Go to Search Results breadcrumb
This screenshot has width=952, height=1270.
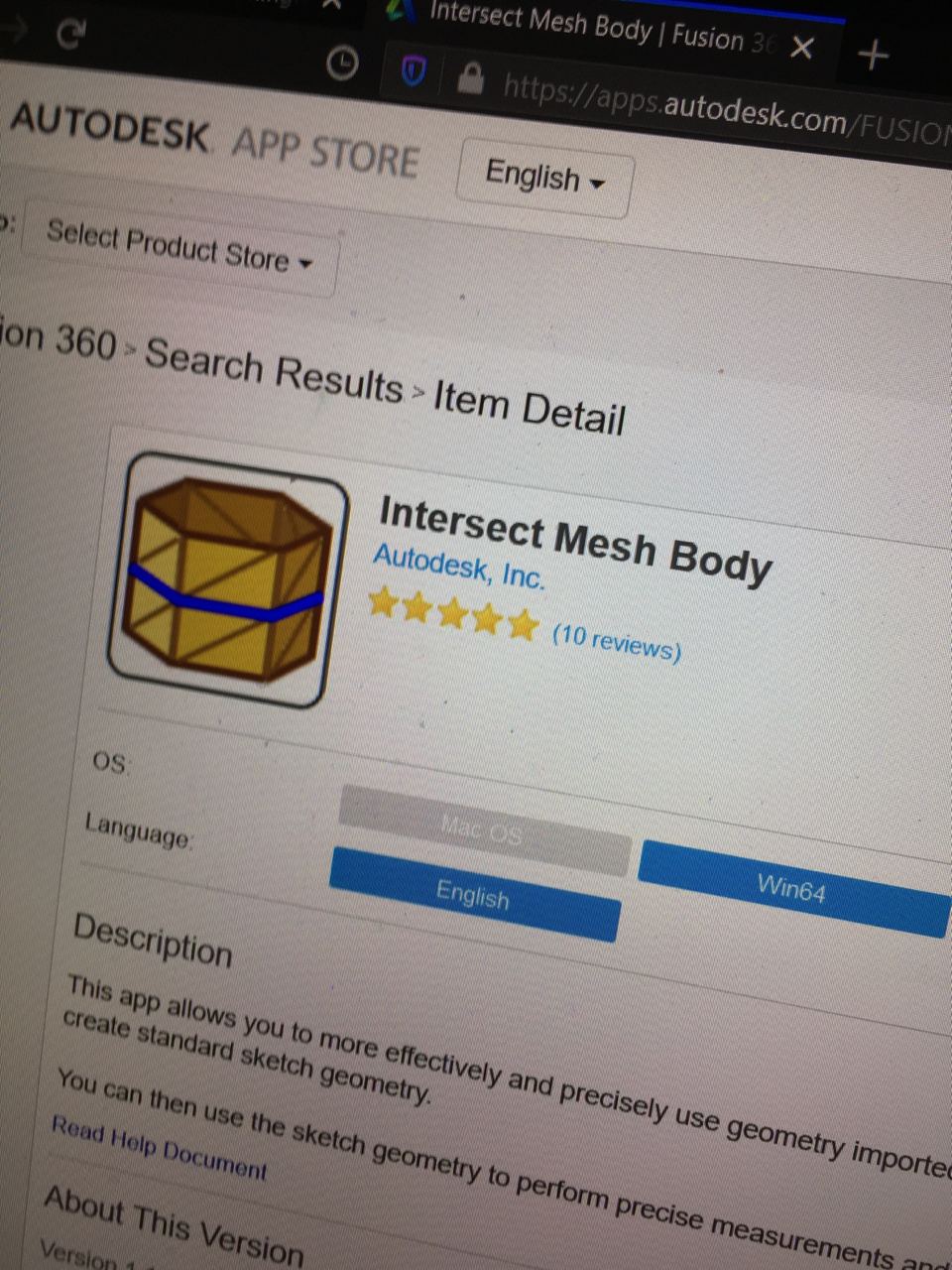(274, 371)
